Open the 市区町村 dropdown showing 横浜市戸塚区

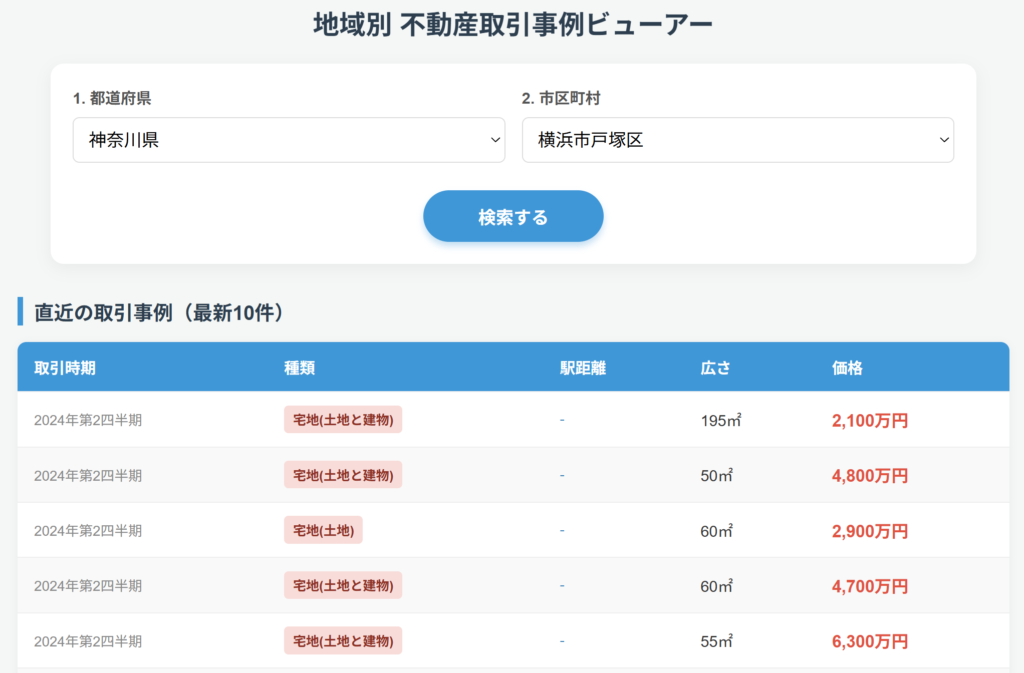pos(737,140)
